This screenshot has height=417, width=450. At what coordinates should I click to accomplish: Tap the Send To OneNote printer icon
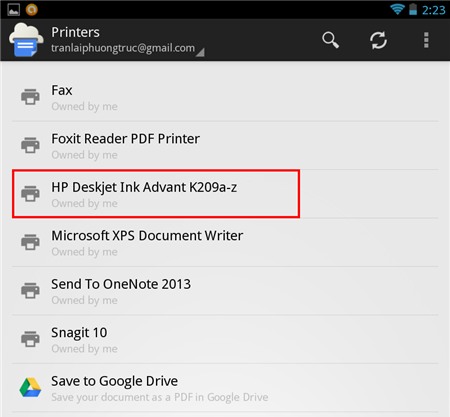[x=30, y=291]
